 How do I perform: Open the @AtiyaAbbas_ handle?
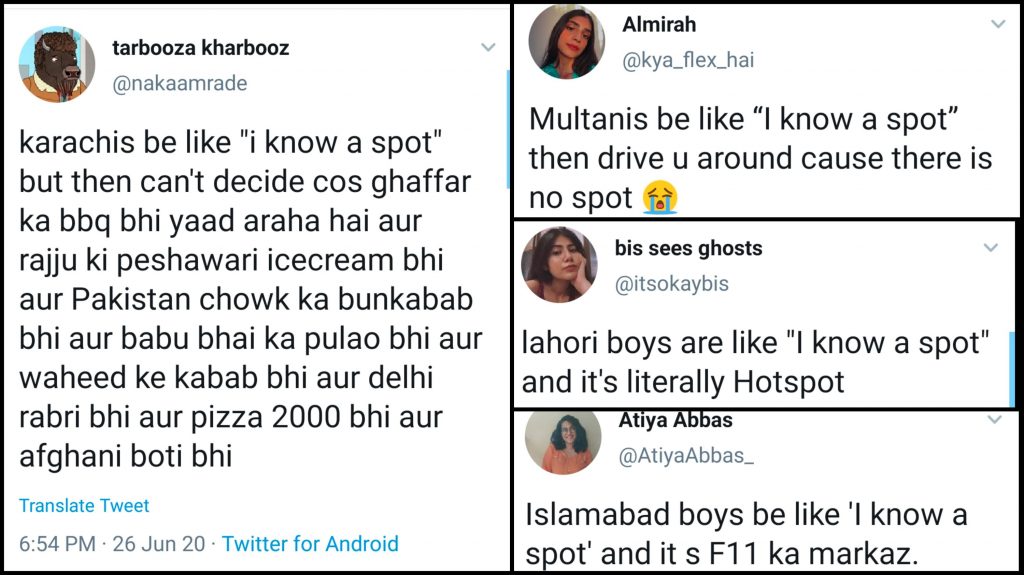tap(689, 456)
